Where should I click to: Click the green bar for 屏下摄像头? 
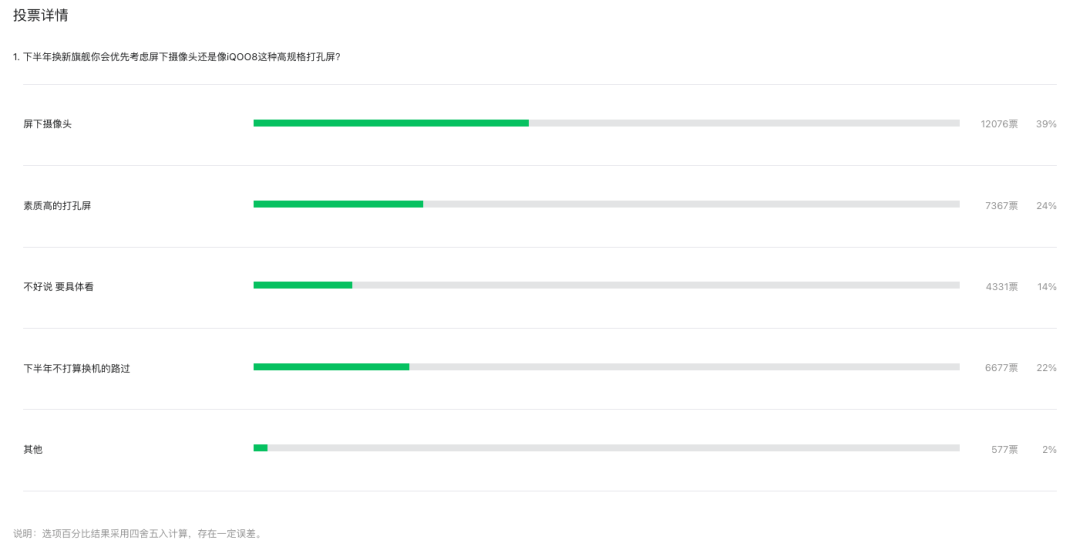pyautogui.click(x=391, y=123)
